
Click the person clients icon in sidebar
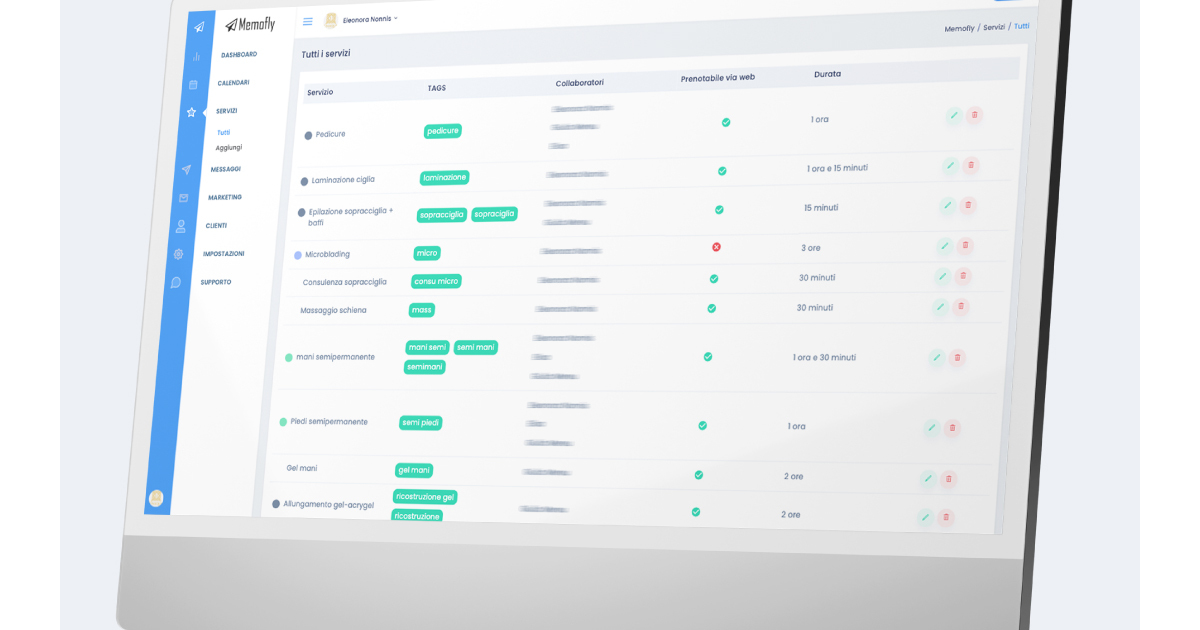coord(181,226)
